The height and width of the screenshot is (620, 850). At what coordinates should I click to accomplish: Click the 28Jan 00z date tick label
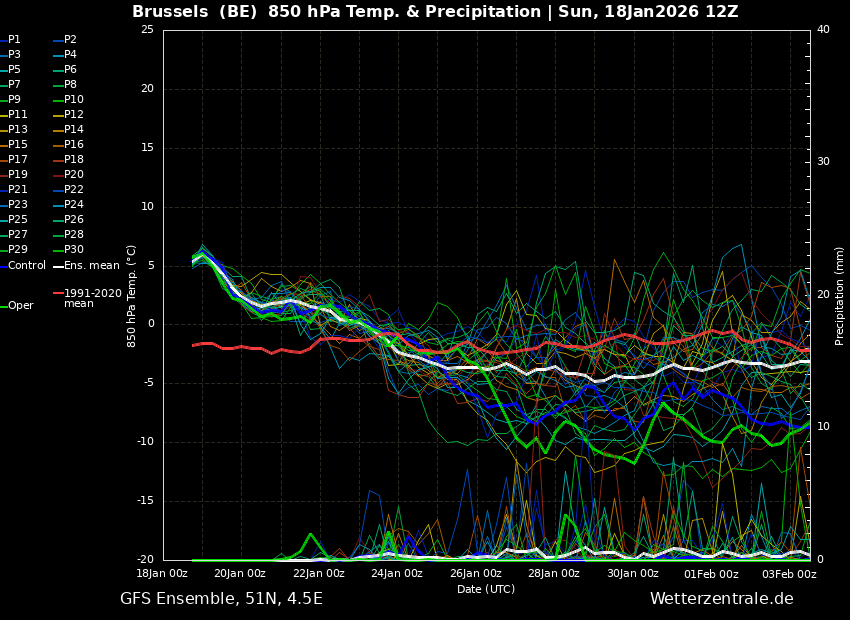[553, 574]
